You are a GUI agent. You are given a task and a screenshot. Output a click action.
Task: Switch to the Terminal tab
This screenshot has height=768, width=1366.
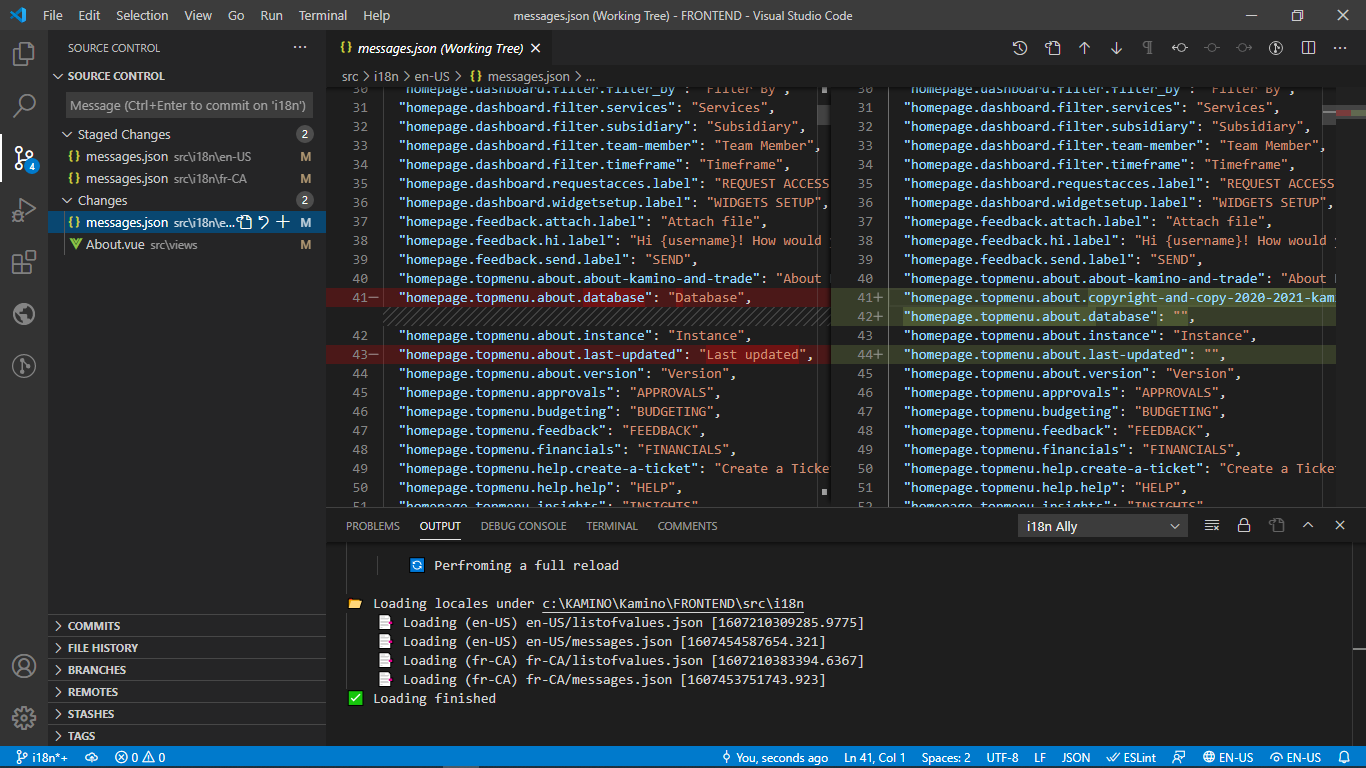coord(611,525)
